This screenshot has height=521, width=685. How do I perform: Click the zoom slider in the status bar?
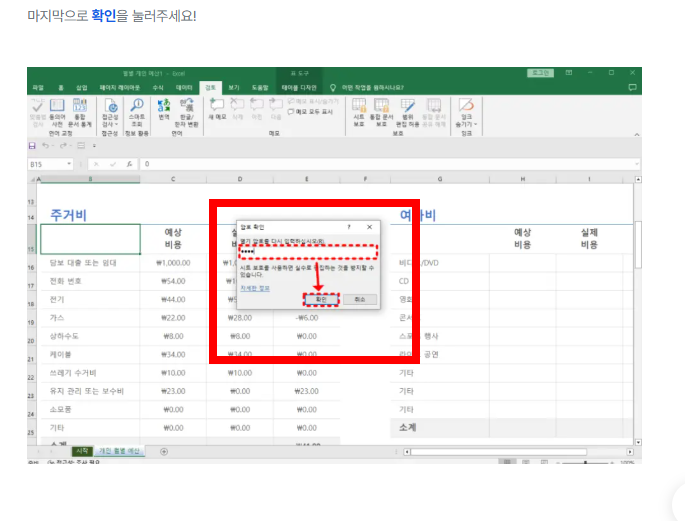point(585,462)
